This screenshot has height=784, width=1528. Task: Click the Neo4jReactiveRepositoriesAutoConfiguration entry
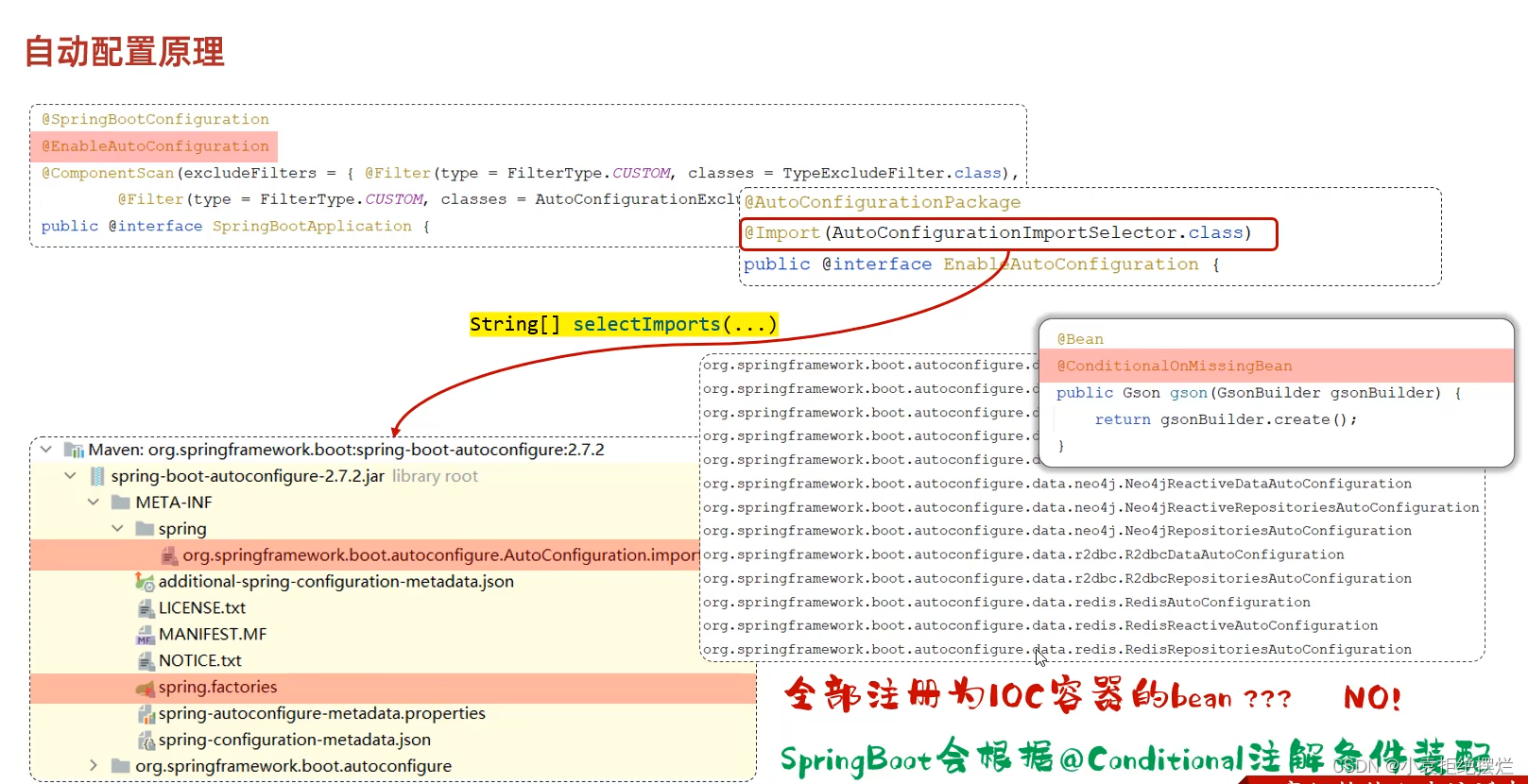1091,507
